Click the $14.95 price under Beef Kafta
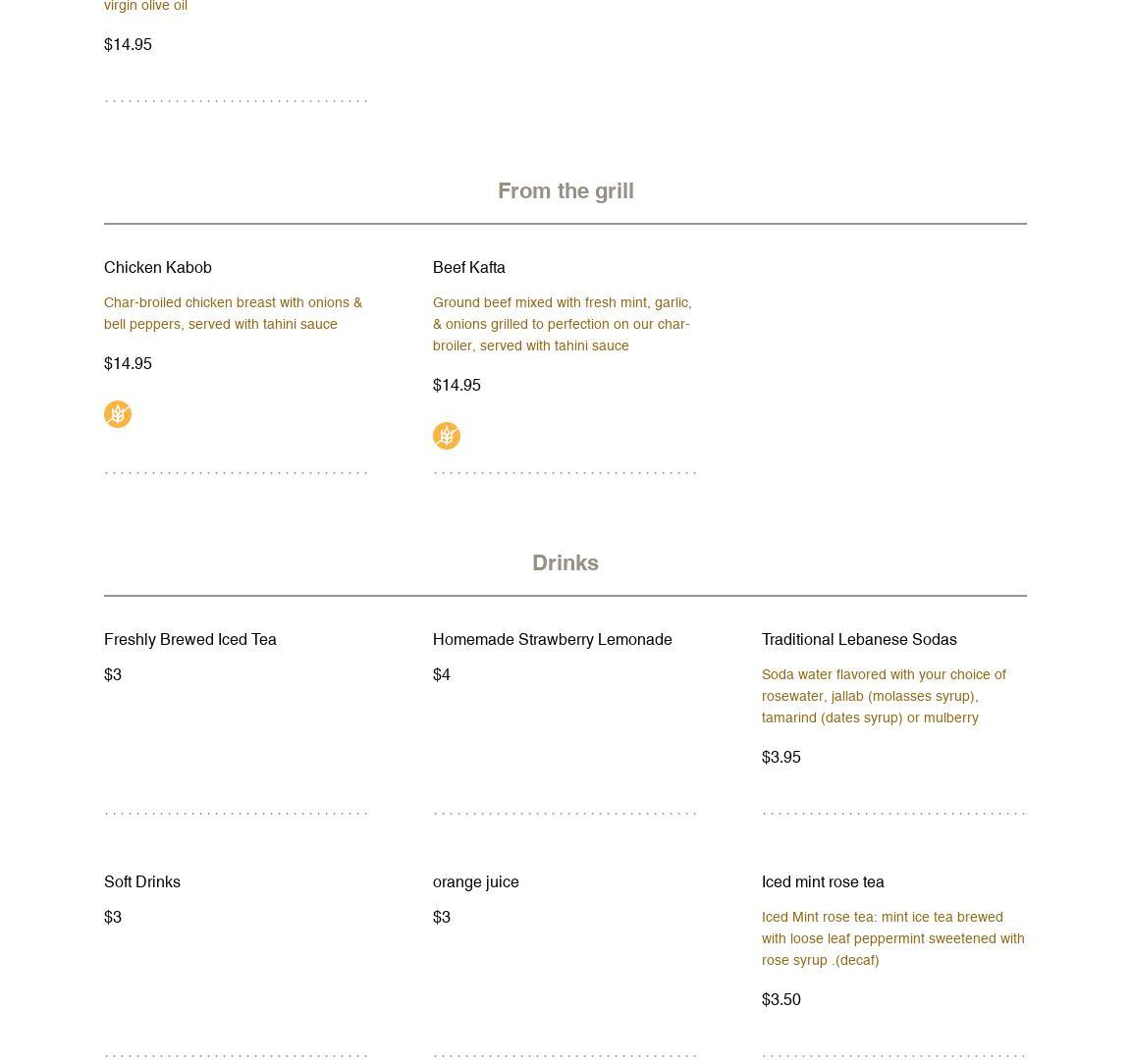Viewport: 1130px width, 1064px height. (457, 385)
